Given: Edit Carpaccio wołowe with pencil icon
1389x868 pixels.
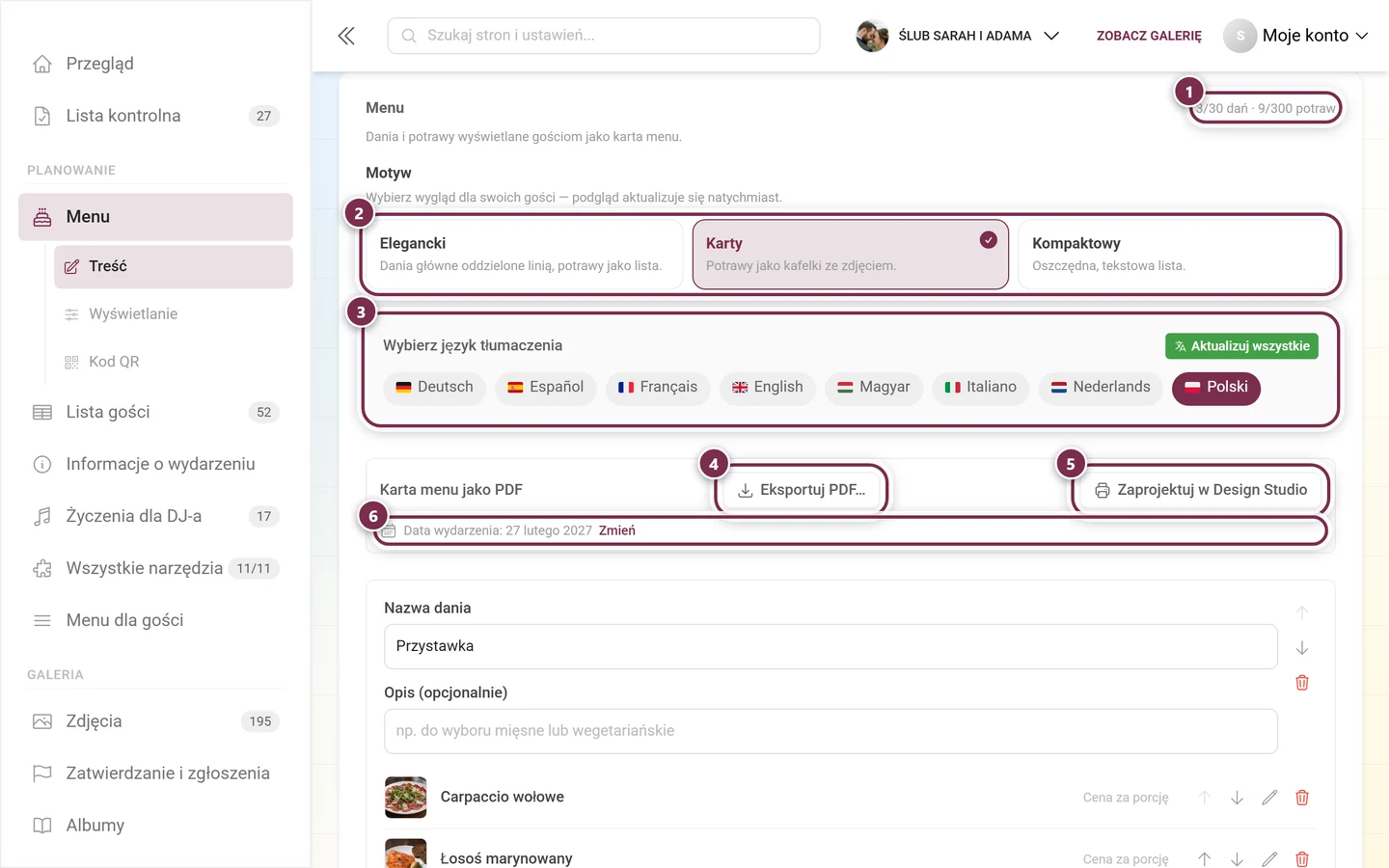Looking at the screenshot, I should click(x=1269, y=798).
